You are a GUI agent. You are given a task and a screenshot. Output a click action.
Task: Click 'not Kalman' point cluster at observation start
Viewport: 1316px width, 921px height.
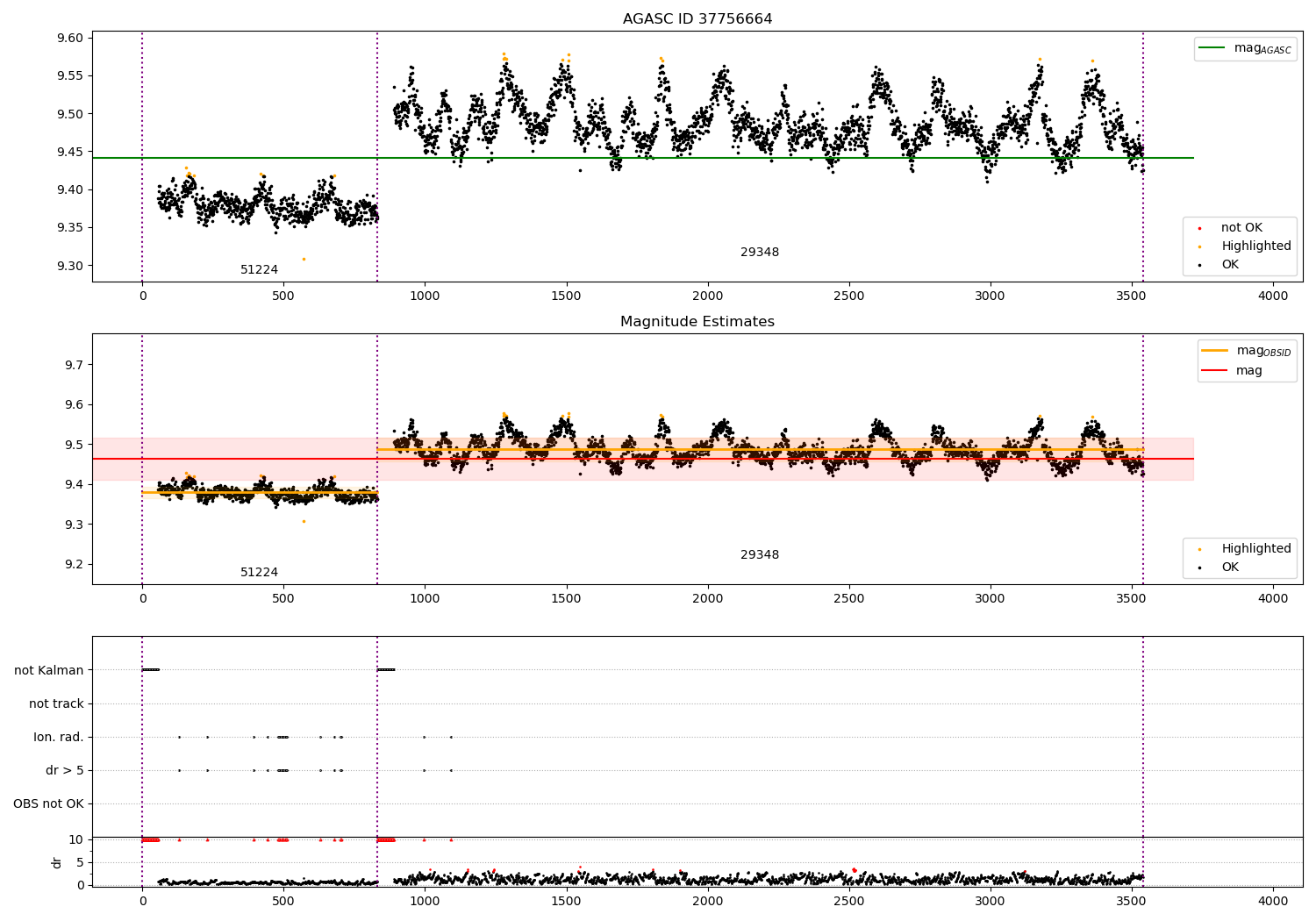[x=151, y=670]
